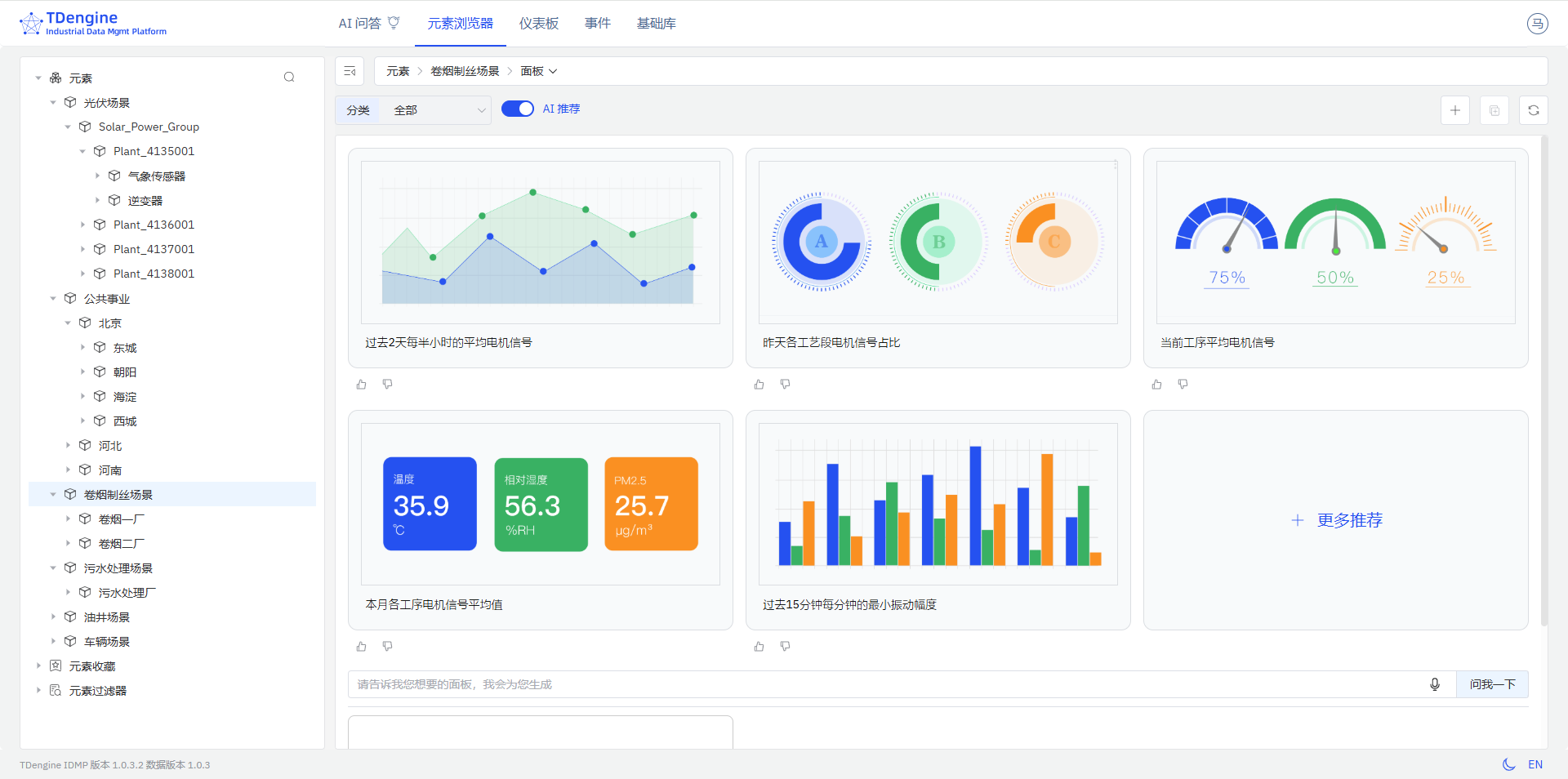Open the 本月各工序电机信号平均值 stat thumbnail
This screenshot has width=1568, height=779.
tap(541, 504)
